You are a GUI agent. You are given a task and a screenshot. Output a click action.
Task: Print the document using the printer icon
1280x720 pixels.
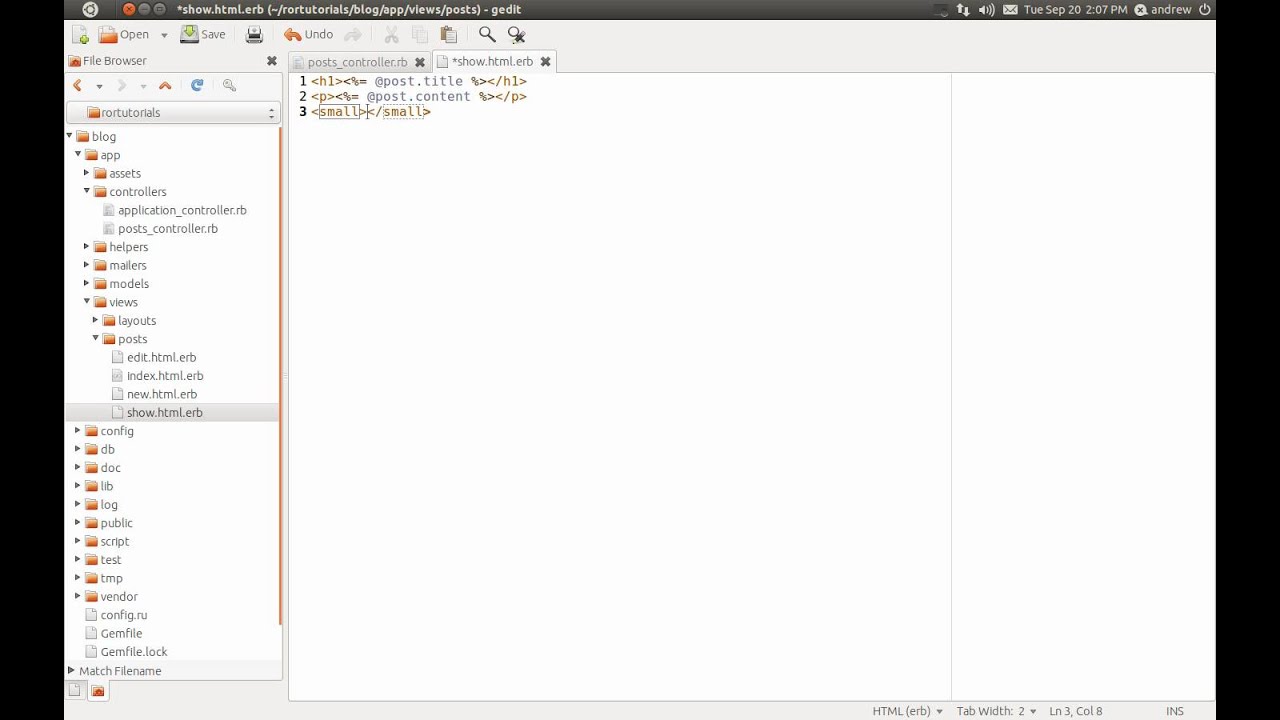pos(254,34)
